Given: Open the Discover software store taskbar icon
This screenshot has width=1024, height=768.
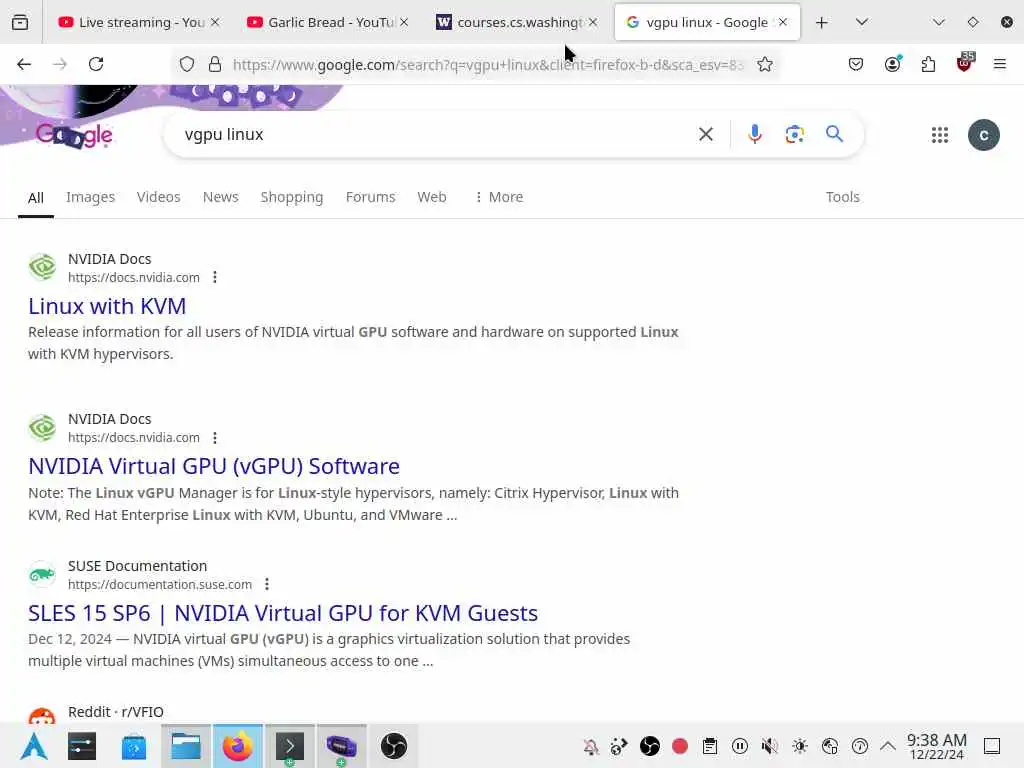Looking at the screenshot, I should pyautogui.click(x=133, y=746).
